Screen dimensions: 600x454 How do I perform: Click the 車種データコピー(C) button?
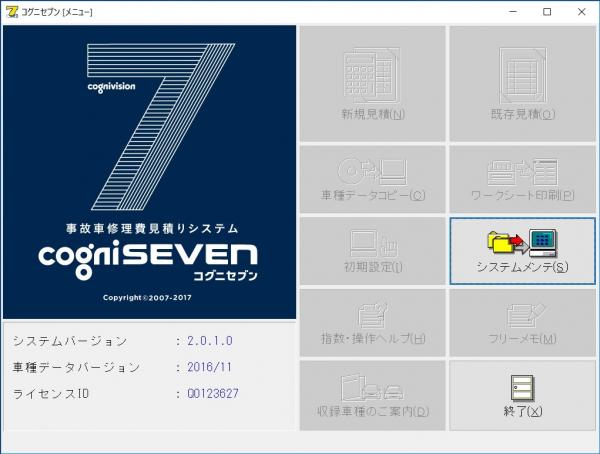click(372, 179)
